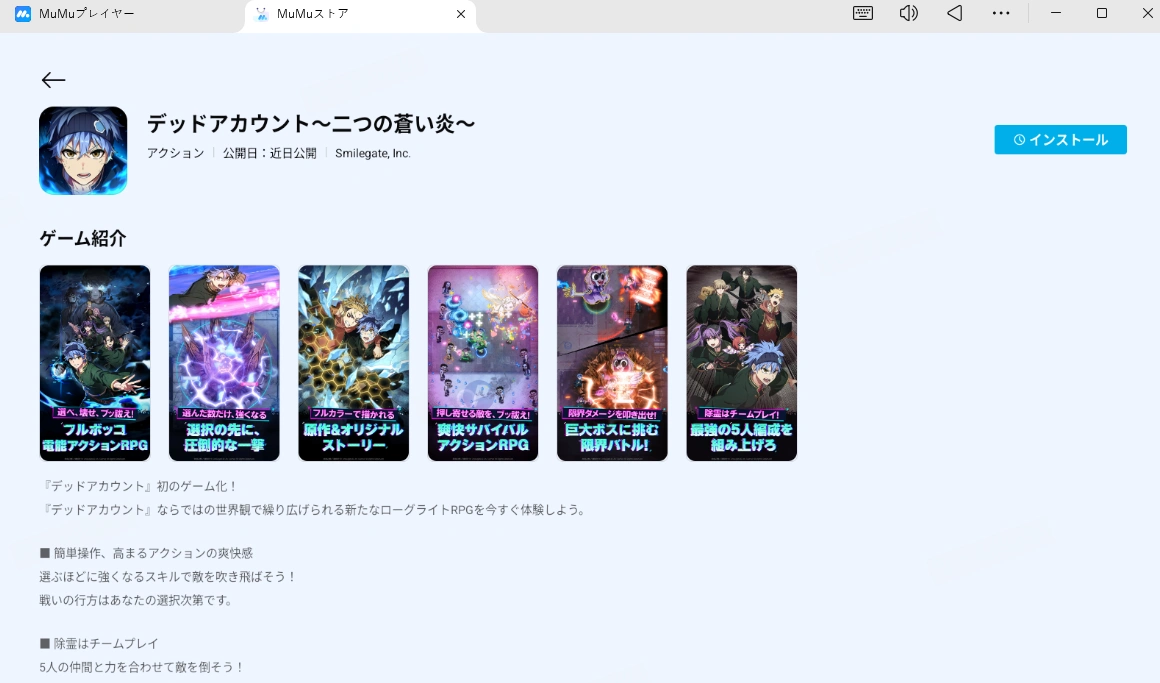The width and height of the screenshot is (1160, 683).
Task: Click the triangular back navigation icon in title bar
Action: 955,13
